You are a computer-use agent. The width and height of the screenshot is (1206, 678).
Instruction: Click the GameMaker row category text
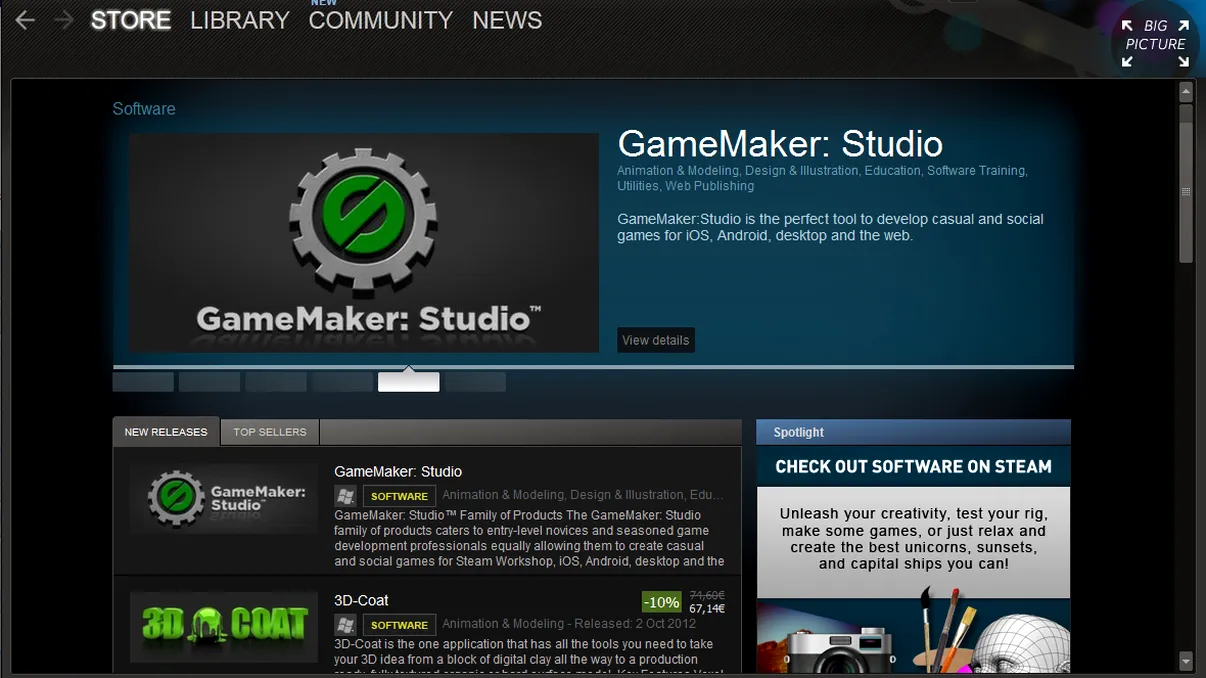(583, 495)
